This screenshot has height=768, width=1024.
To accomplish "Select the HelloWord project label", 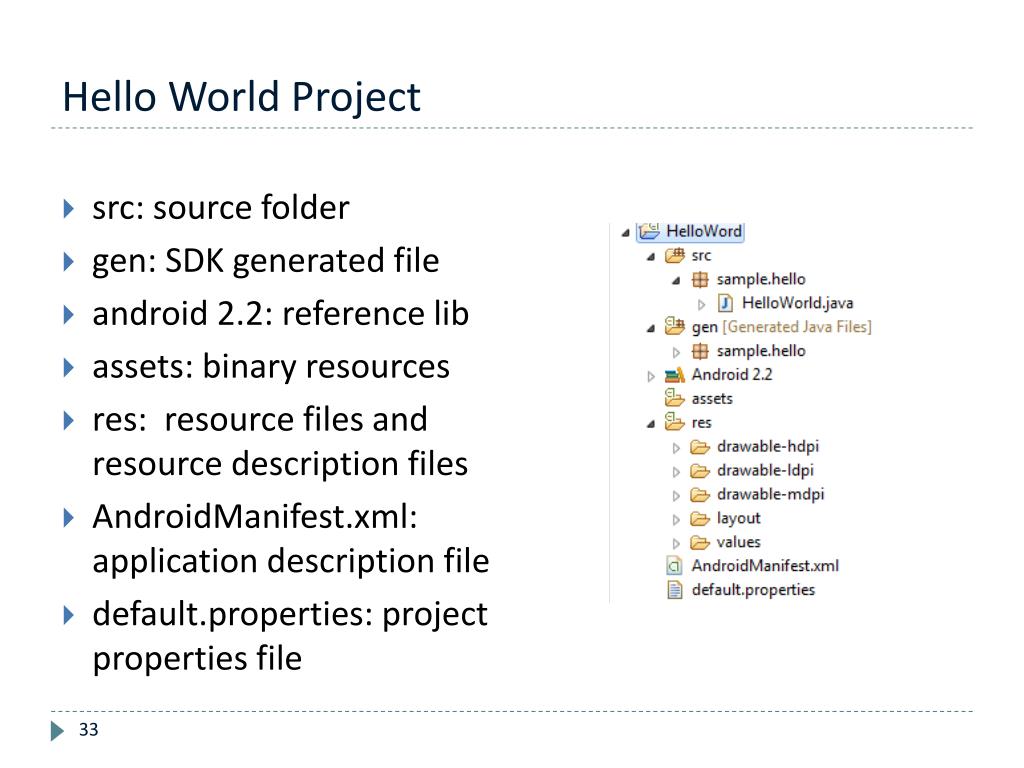I will click(x=703, y=231).
